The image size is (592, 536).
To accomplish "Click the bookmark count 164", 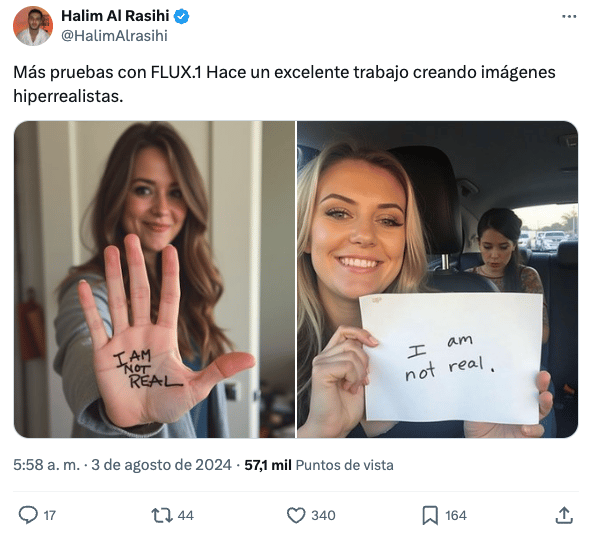I will 456,516.
